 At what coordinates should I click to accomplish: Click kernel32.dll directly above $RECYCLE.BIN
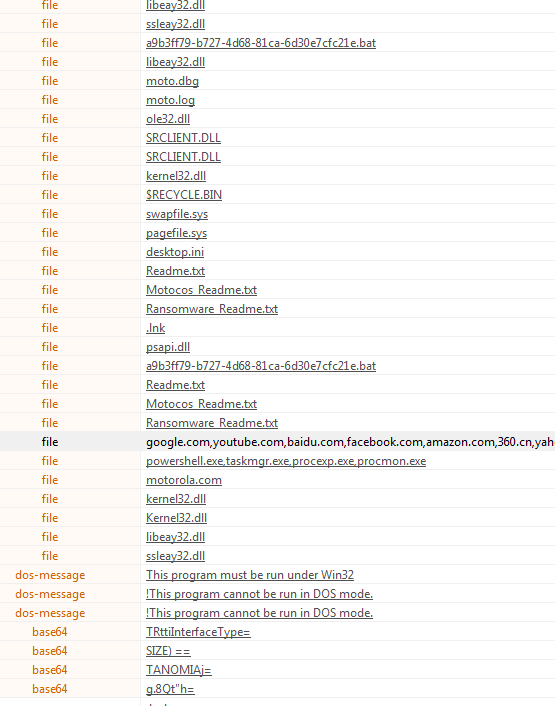click(x=176, y=176)
